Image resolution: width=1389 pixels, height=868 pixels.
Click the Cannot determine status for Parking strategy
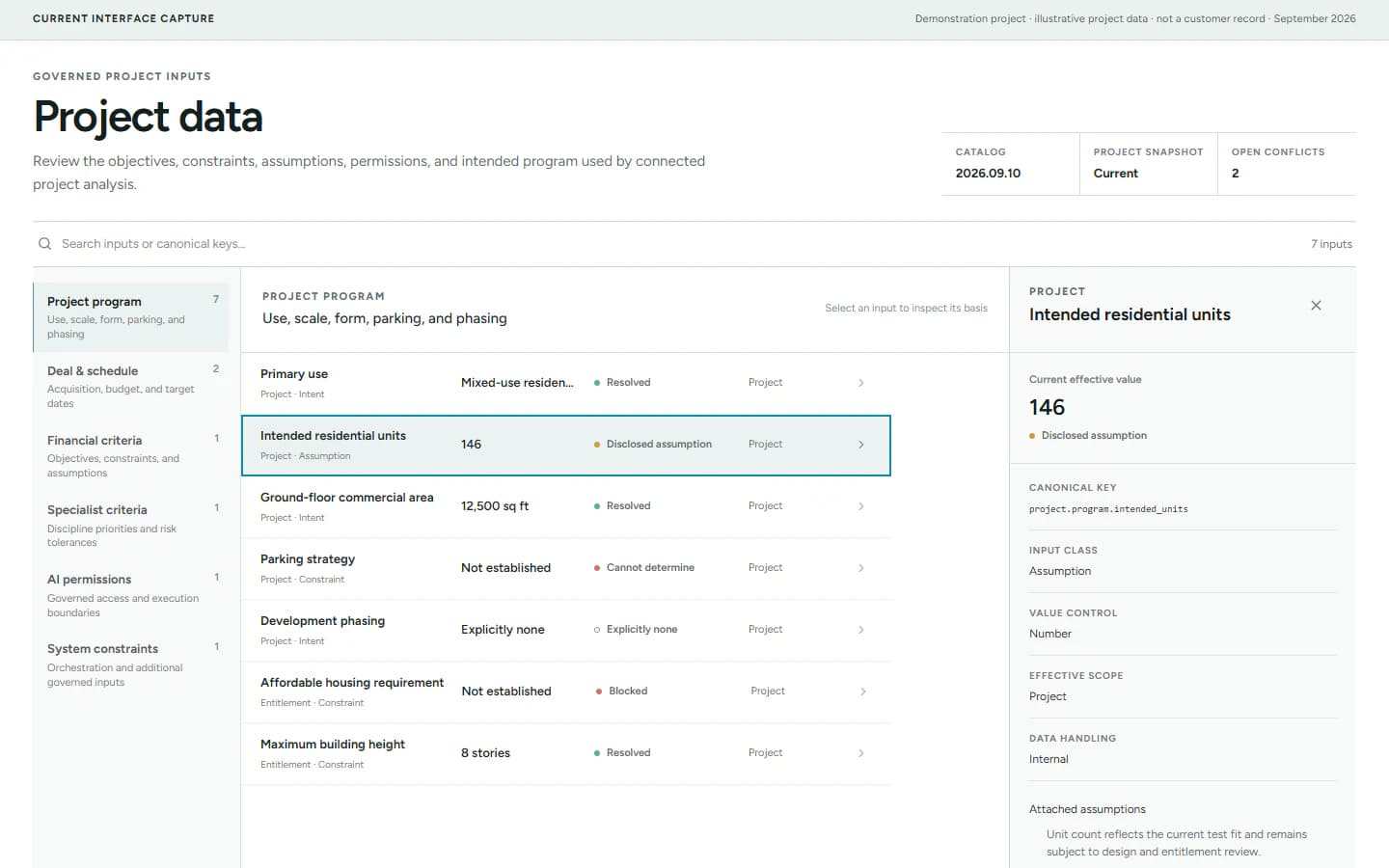644,568
